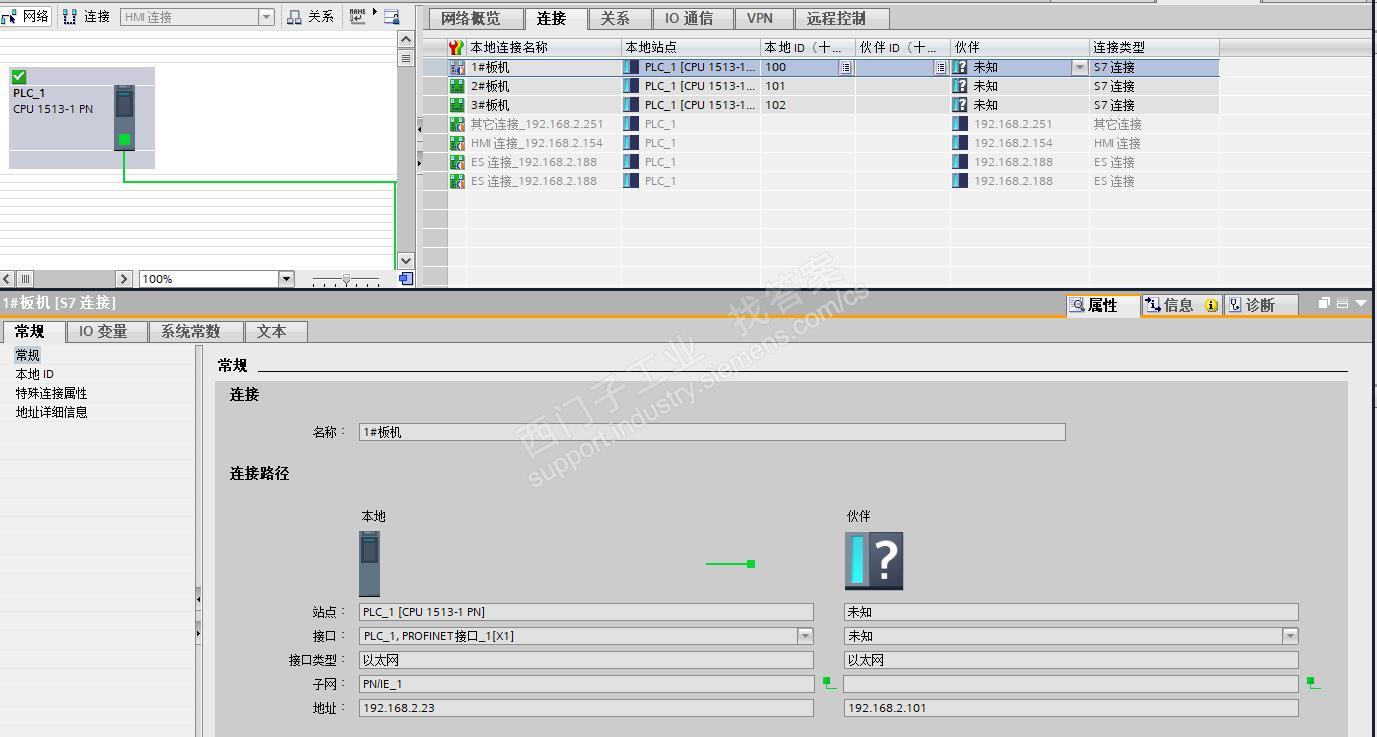
Task: Select 地址详细信息 in the properties navigation
Action: (x=51, y=412)
